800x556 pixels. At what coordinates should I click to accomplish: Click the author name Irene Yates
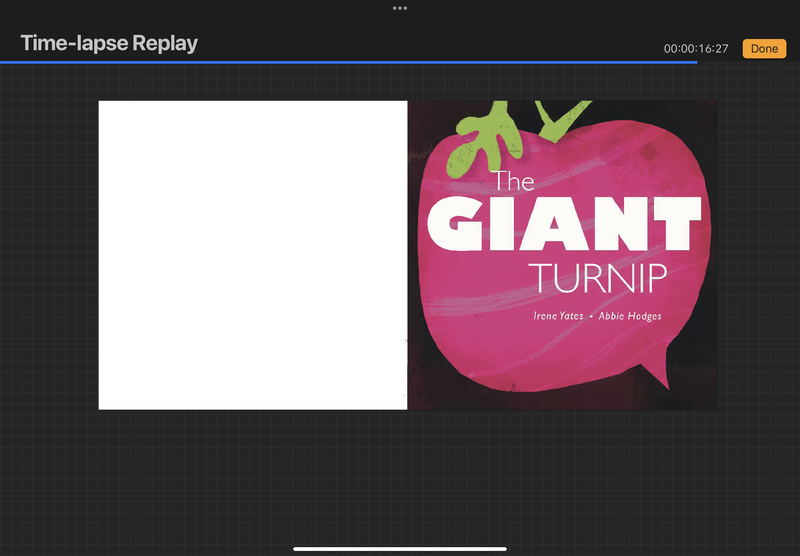[x=558, y=316]
